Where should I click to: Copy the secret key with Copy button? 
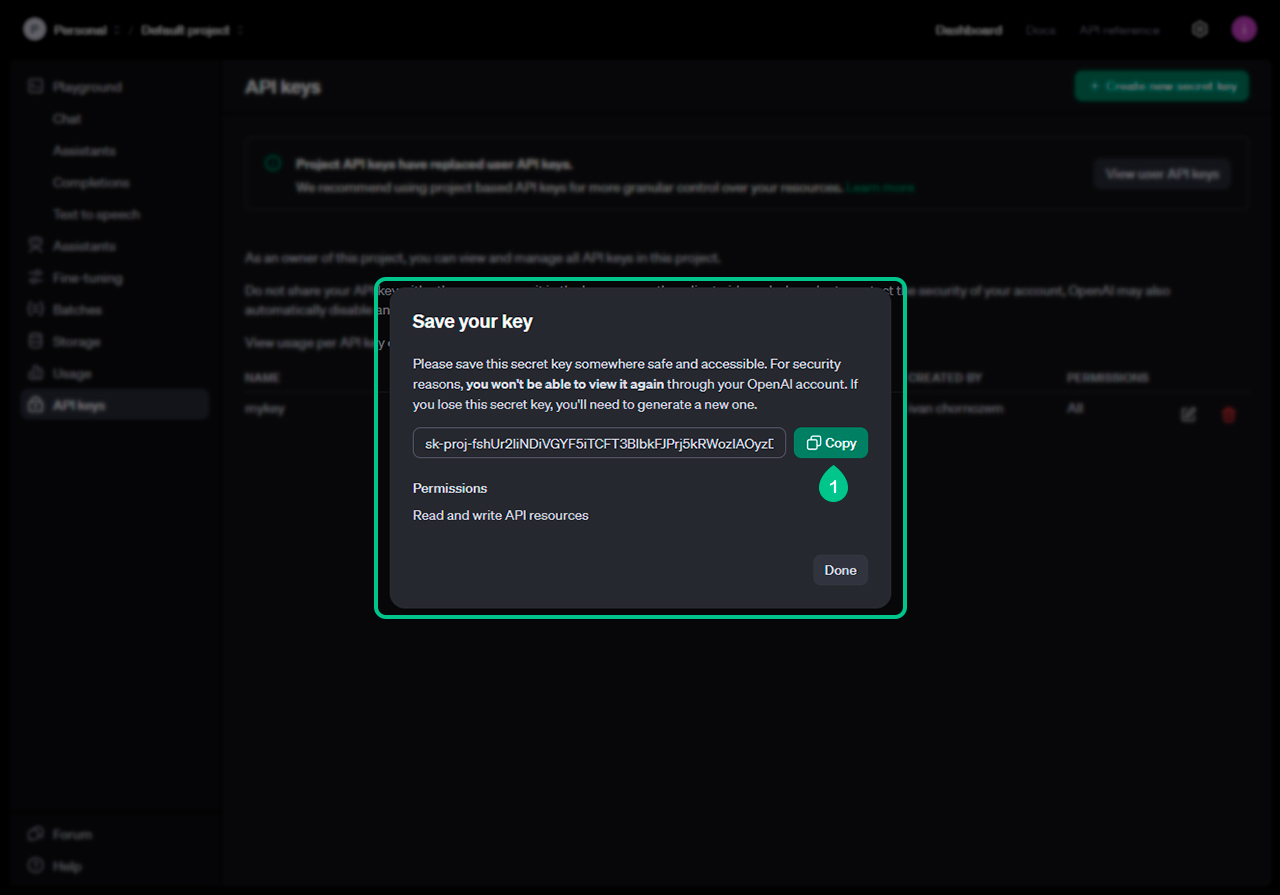coord(831,443)
